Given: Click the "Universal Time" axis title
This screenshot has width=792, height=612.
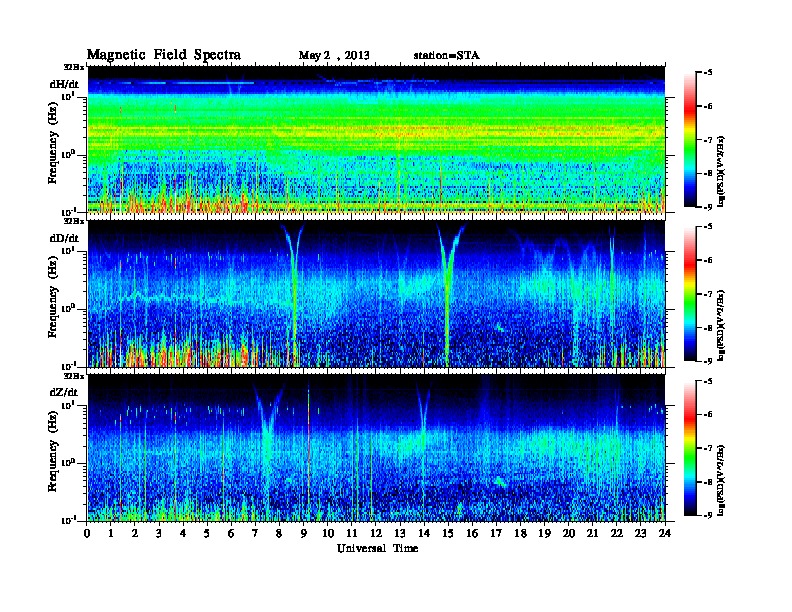Looking at the screenshot, I should click(377, 548).
